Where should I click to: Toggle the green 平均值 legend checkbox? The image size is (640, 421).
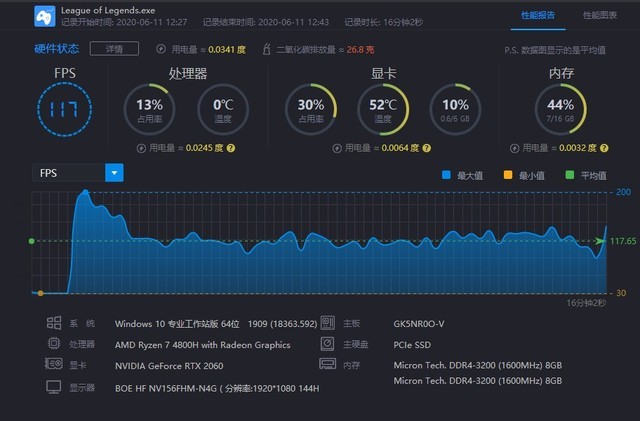(570, 174)
